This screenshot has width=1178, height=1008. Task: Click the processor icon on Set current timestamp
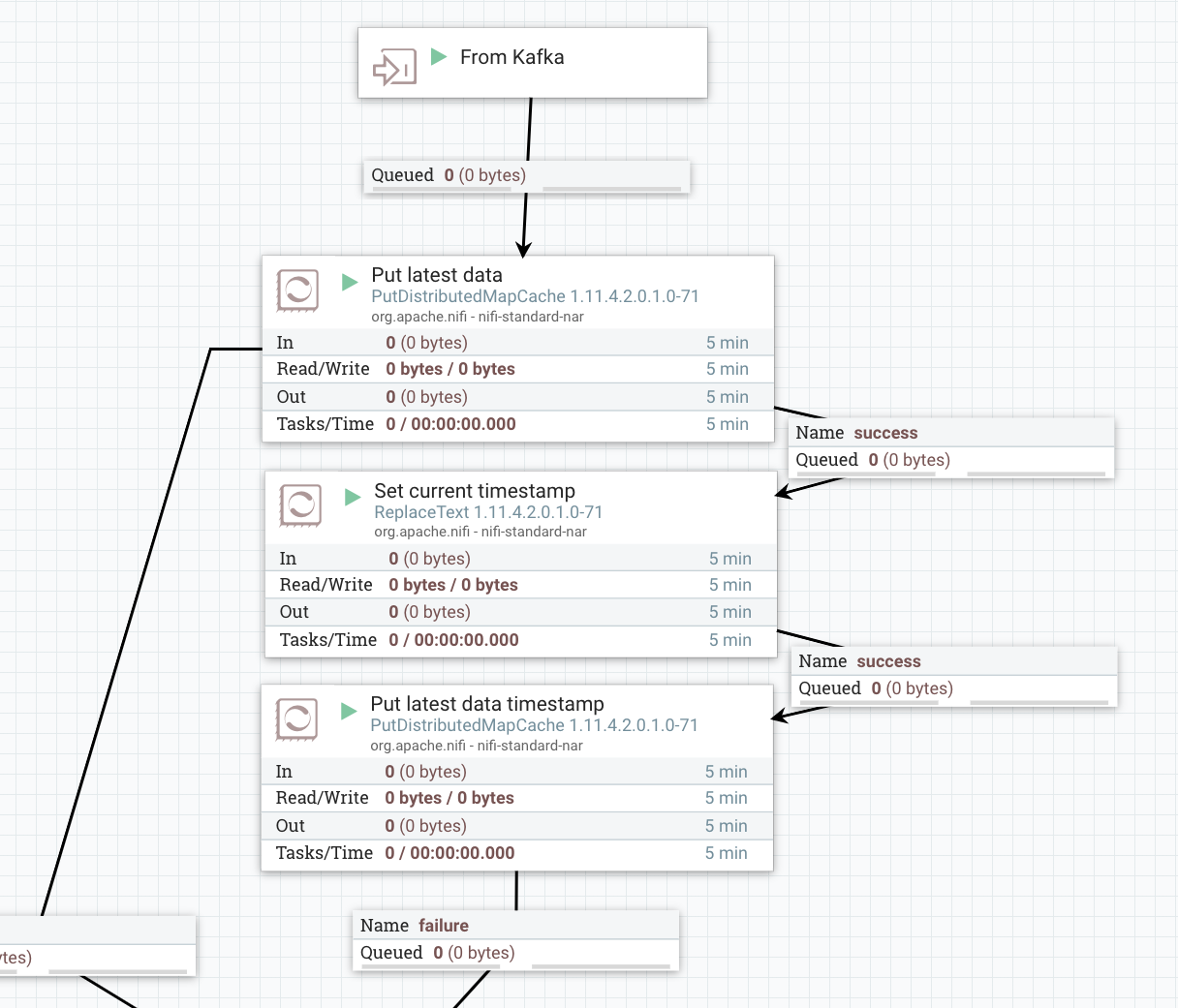(x=300, y=505)
